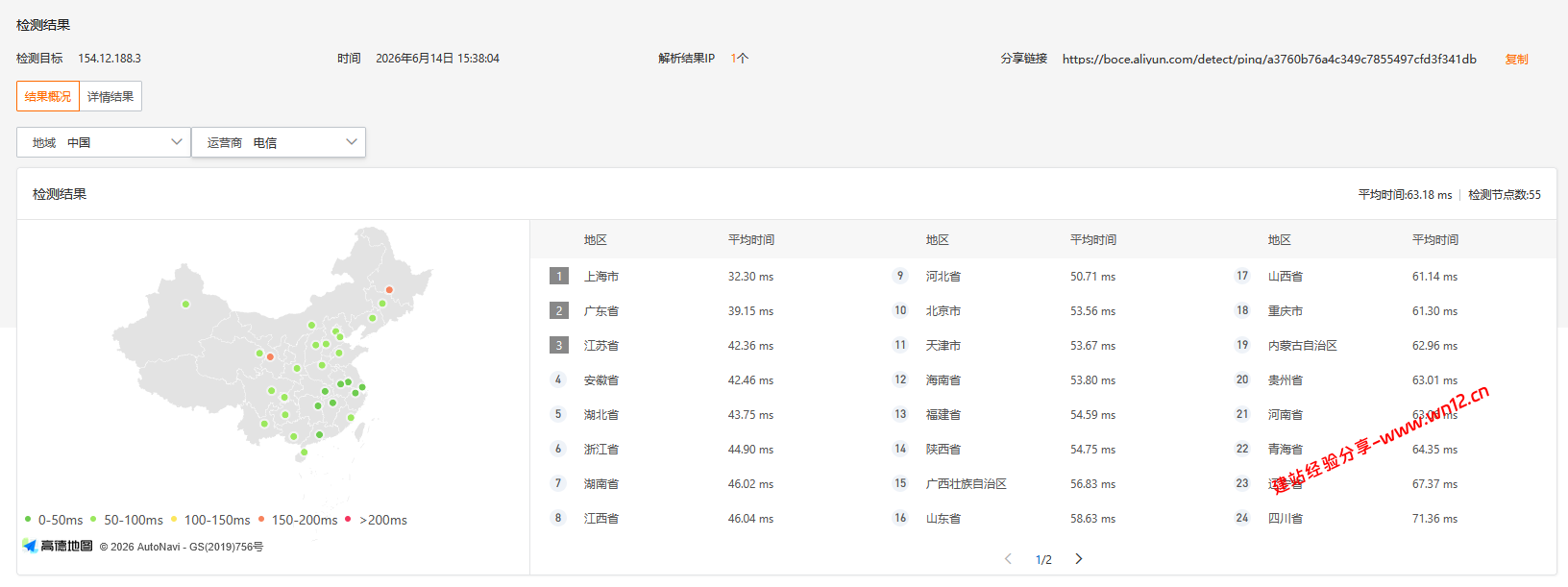This screenshot has height=587, width=1568.
Task: Select the 青海省 row
Action: (1385, 449)
